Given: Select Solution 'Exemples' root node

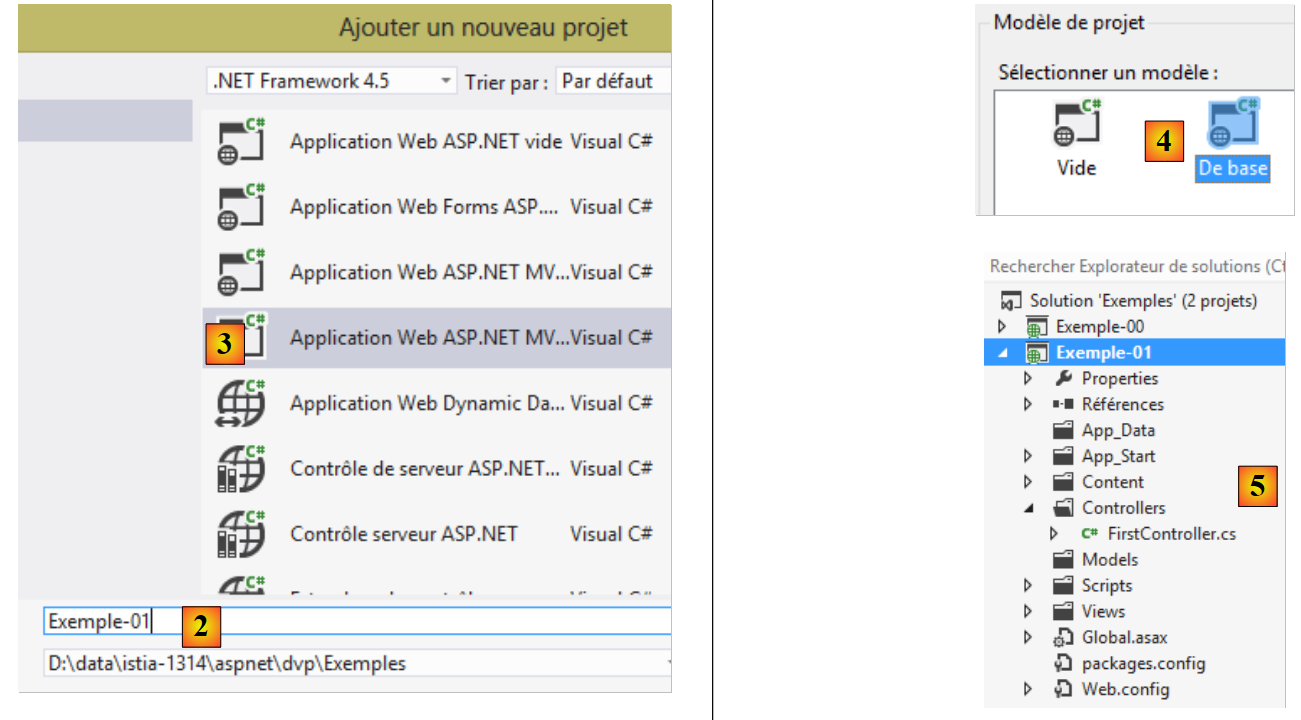Looking at the screenshot, I should click(1143, 300).
